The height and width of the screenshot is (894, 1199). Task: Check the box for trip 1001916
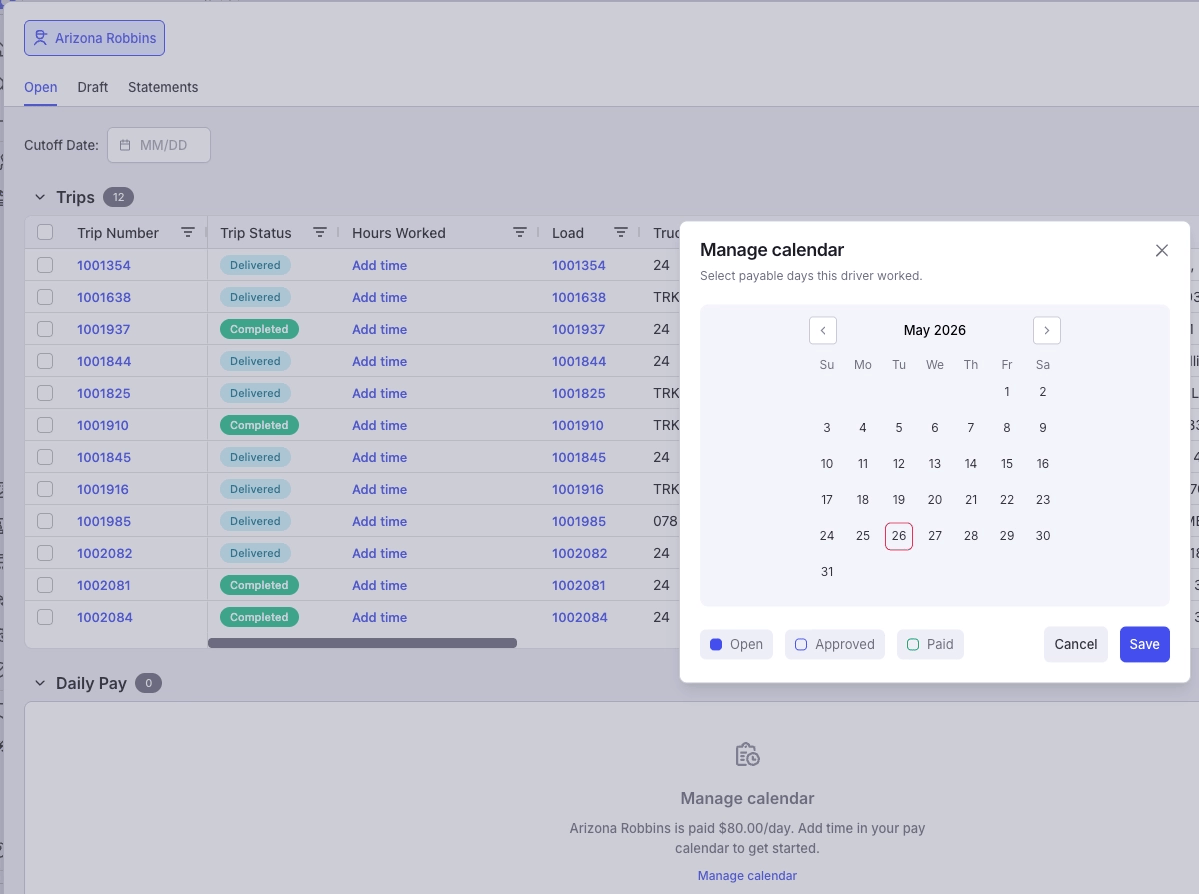click(x=45, y=489)
